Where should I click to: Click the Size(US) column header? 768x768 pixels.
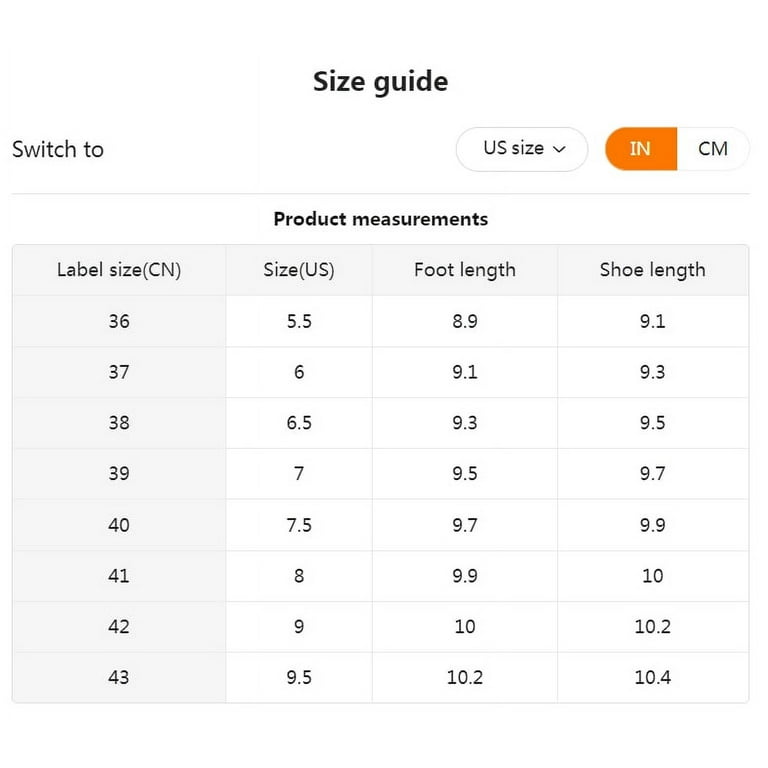coord(299,270)
